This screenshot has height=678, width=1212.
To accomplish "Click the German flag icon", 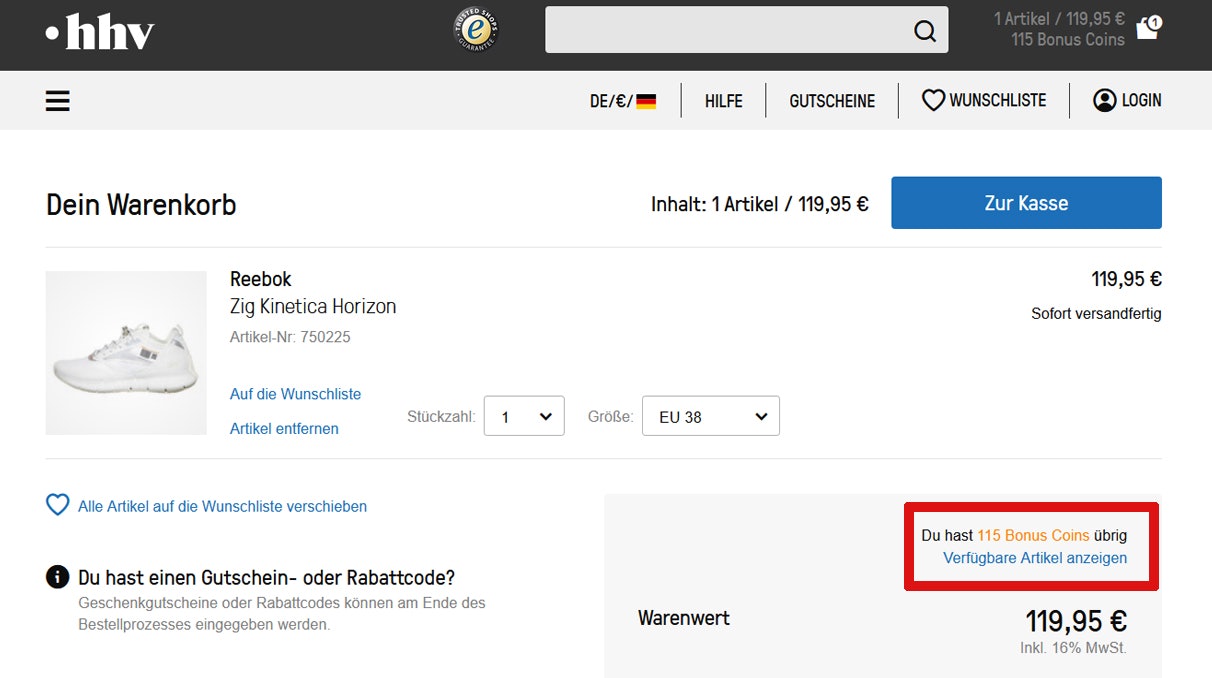I will 646,101.
